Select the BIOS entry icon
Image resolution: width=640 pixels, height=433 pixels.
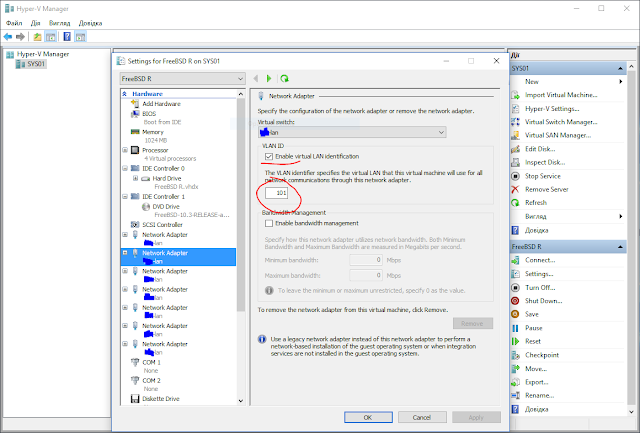[x=135, y=114]
